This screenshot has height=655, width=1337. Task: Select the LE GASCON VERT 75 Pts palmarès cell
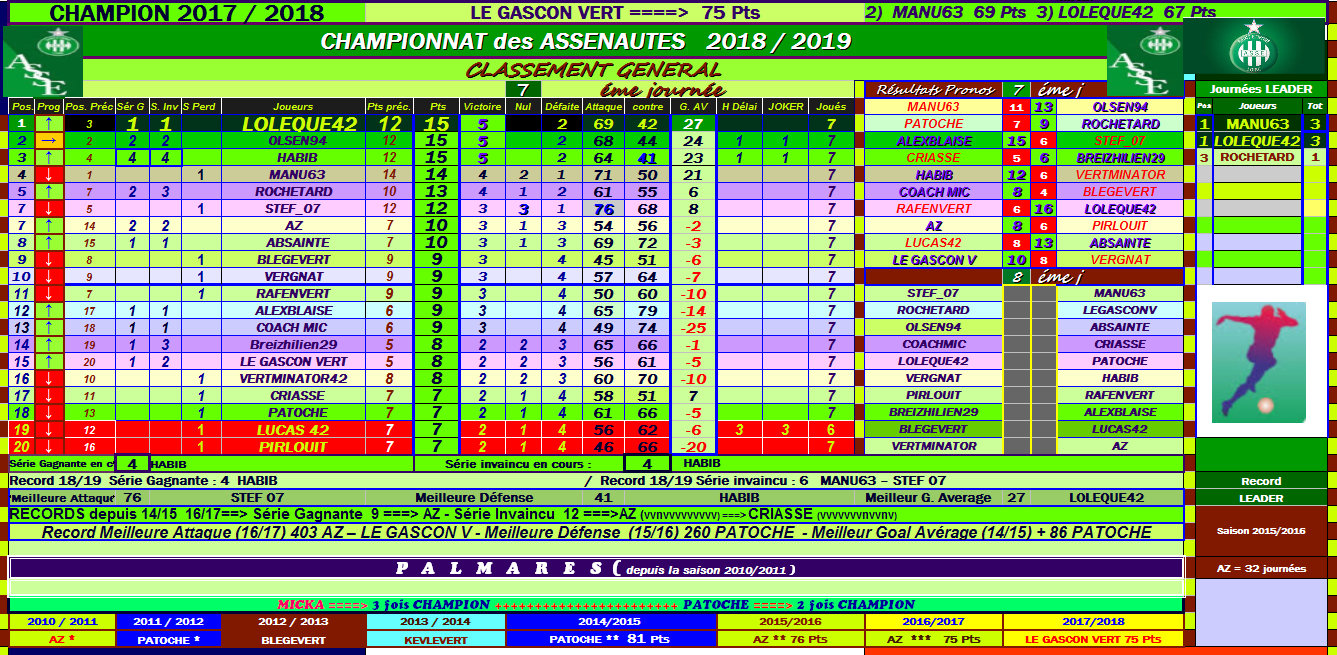(1092, 640)
